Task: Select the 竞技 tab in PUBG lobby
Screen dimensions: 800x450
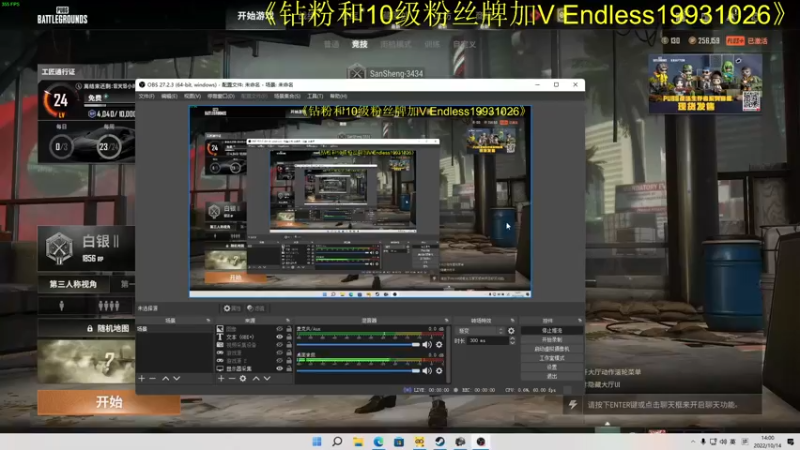Action: (x=360, y=44)
